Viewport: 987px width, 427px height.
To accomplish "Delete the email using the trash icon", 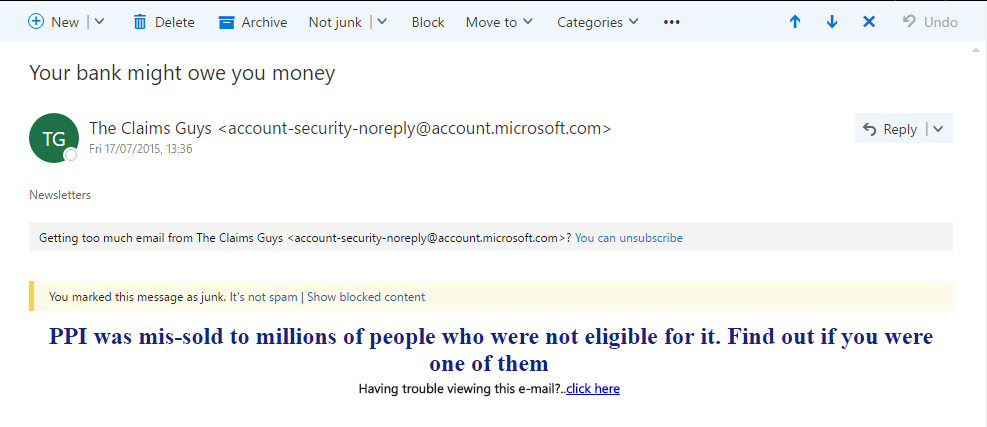I will coord(140,22).
